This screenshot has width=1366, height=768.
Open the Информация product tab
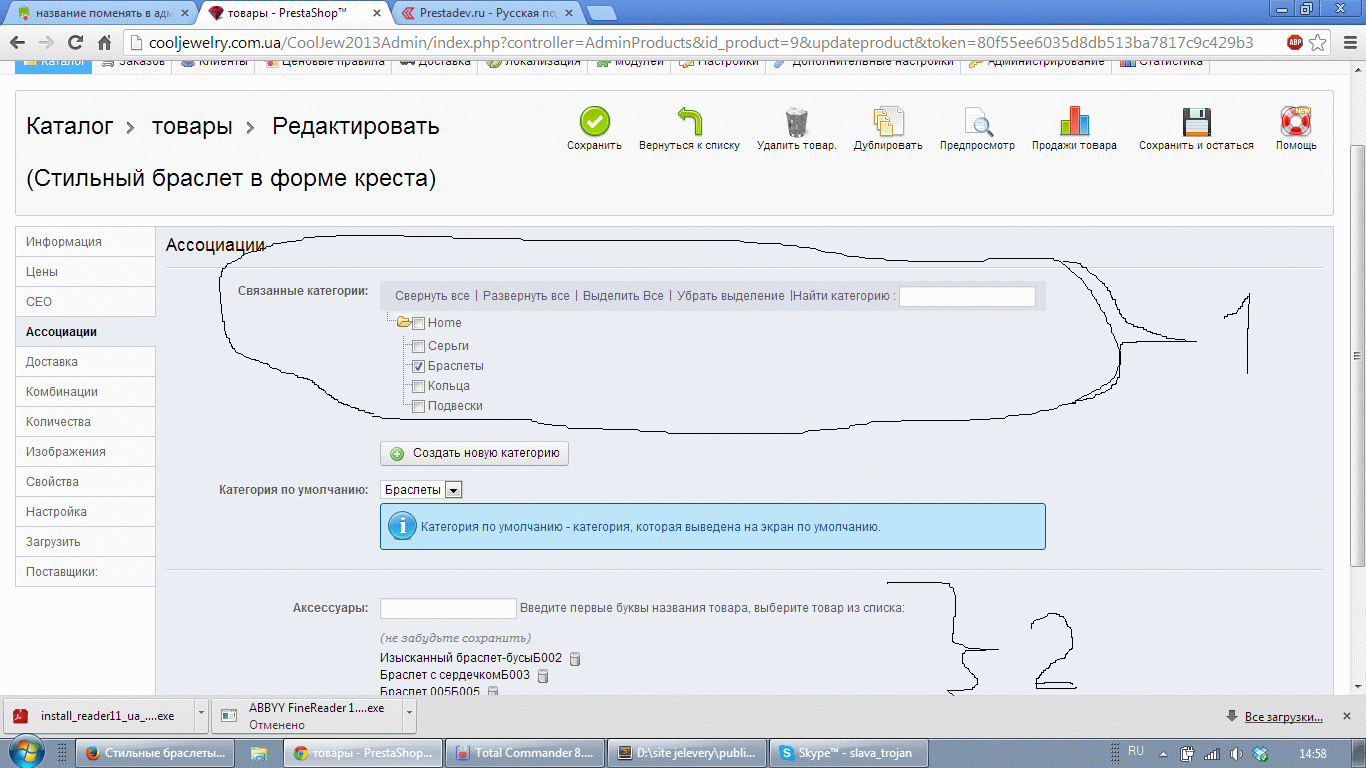coord(85,242)
